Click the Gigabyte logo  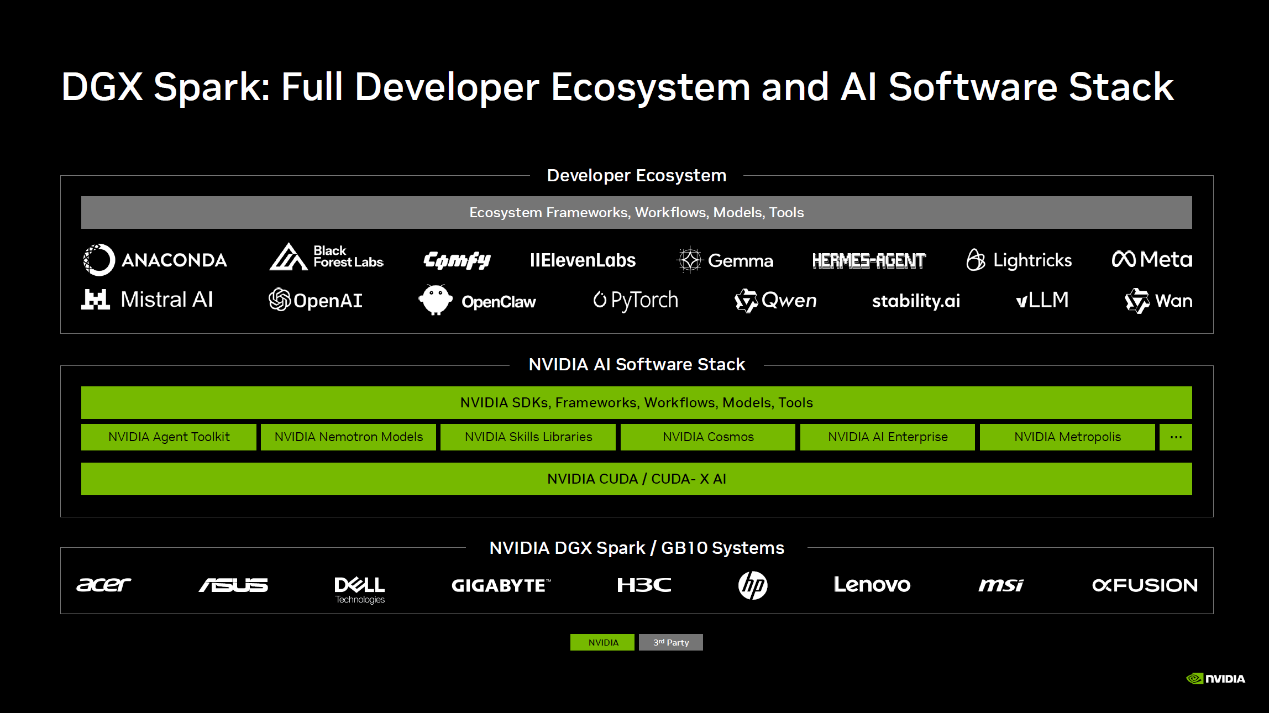[x=501, y=585]
